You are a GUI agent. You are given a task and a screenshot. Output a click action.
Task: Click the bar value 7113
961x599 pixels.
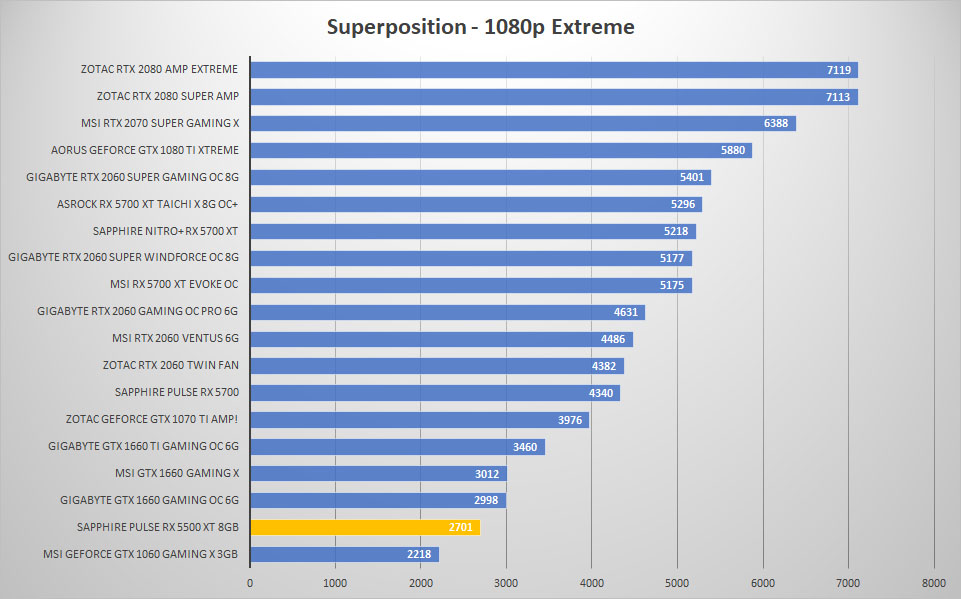pos(837,97)
